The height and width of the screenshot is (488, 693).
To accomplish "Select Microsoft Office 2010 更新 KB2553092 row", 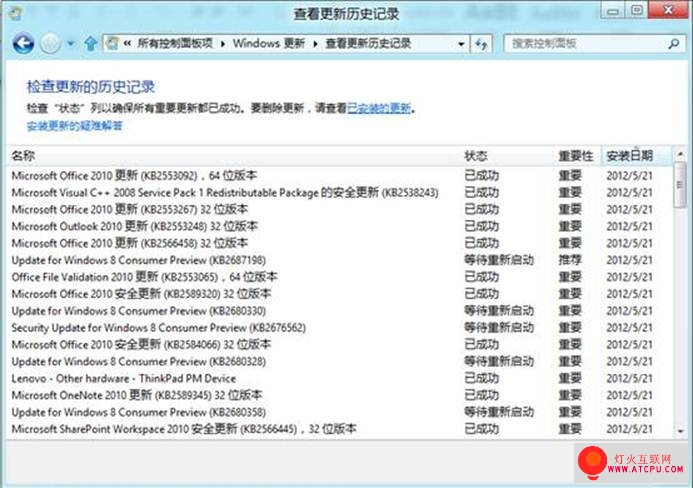I will pos(340,175).
